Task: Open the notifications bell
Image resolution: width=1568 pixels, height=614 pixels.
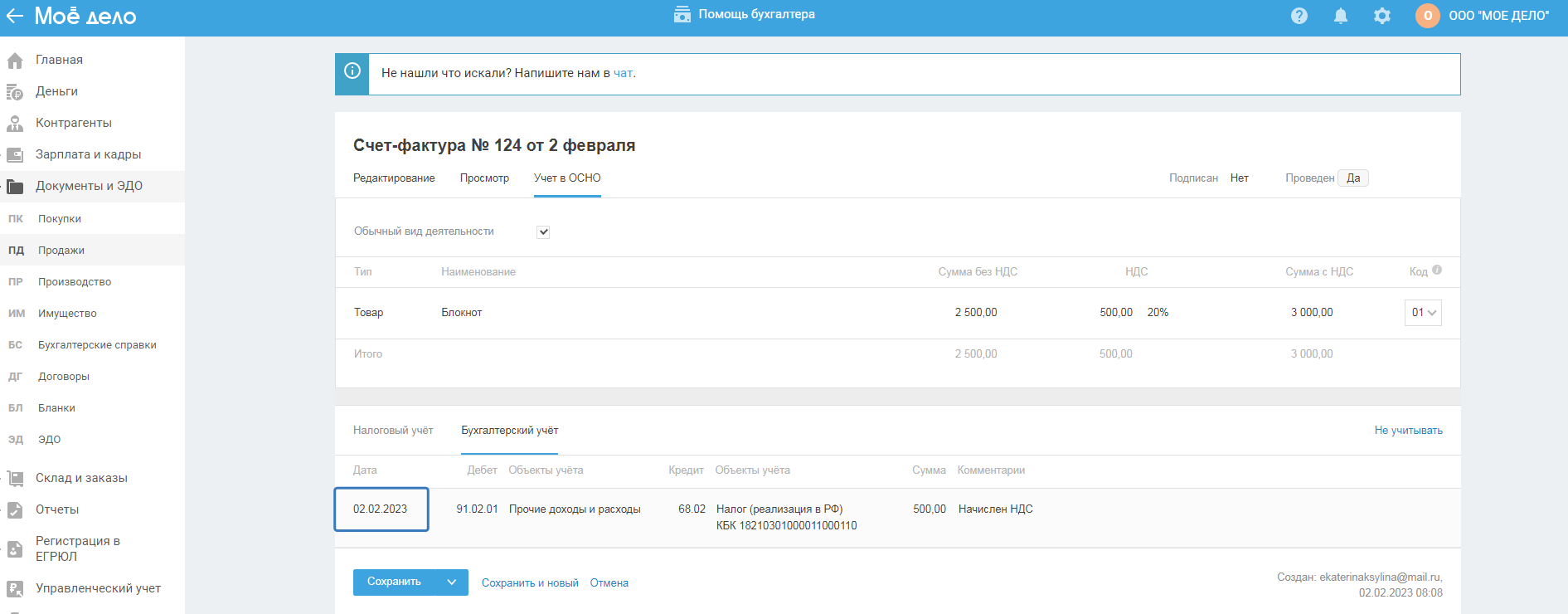Action: click(x=1341, y=16)
